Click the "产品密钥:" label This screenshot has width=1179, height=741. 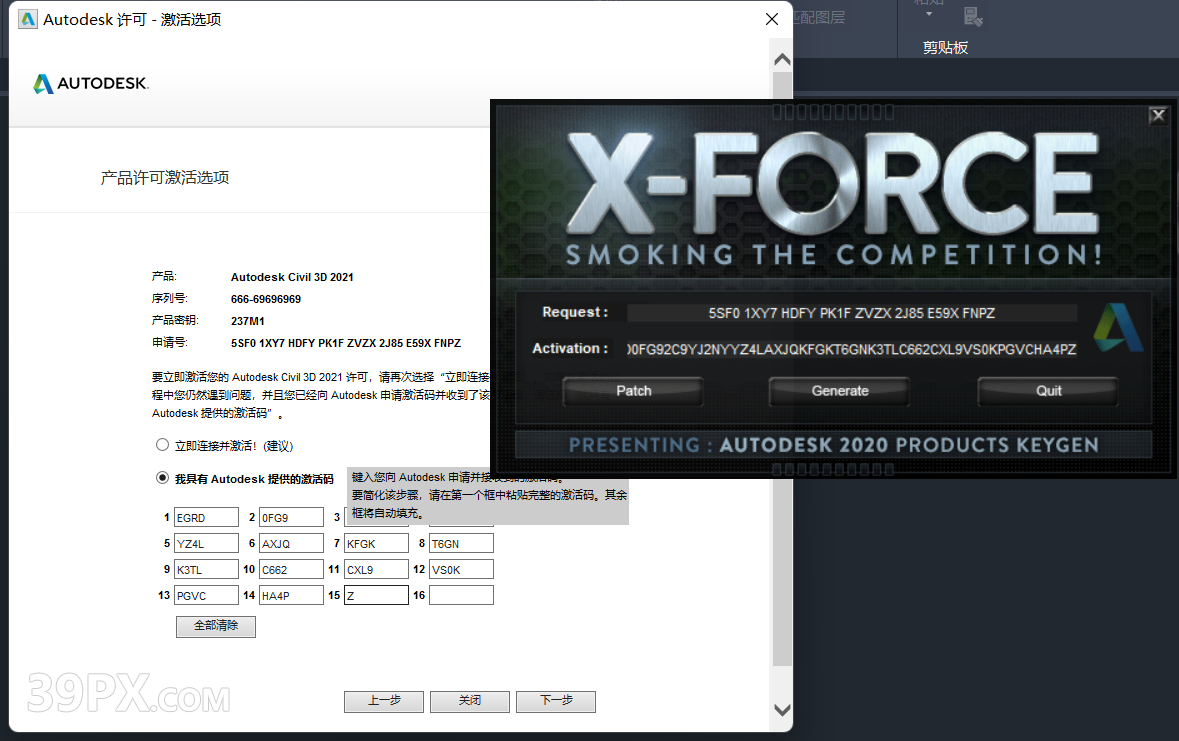pyautogui.click(x=175, y=320)
